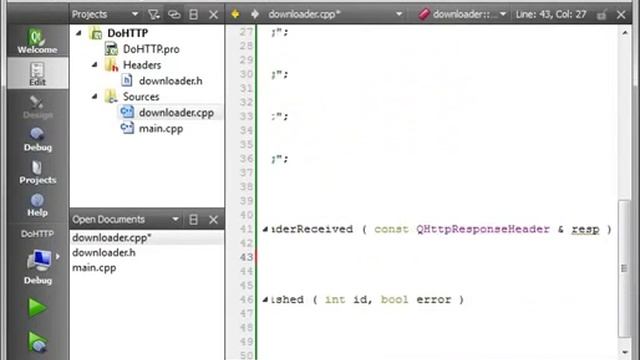Go forward in editor navigation history
The image size is (640, 360).
point(255,14)
